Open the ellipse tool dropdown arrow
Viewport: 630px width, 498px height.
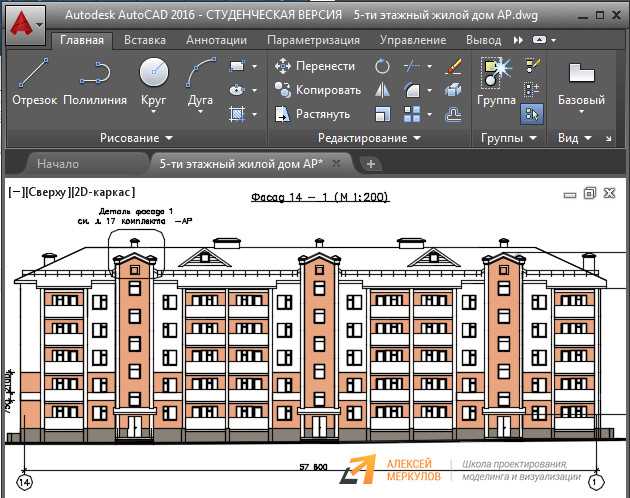[x=254, y=90]
